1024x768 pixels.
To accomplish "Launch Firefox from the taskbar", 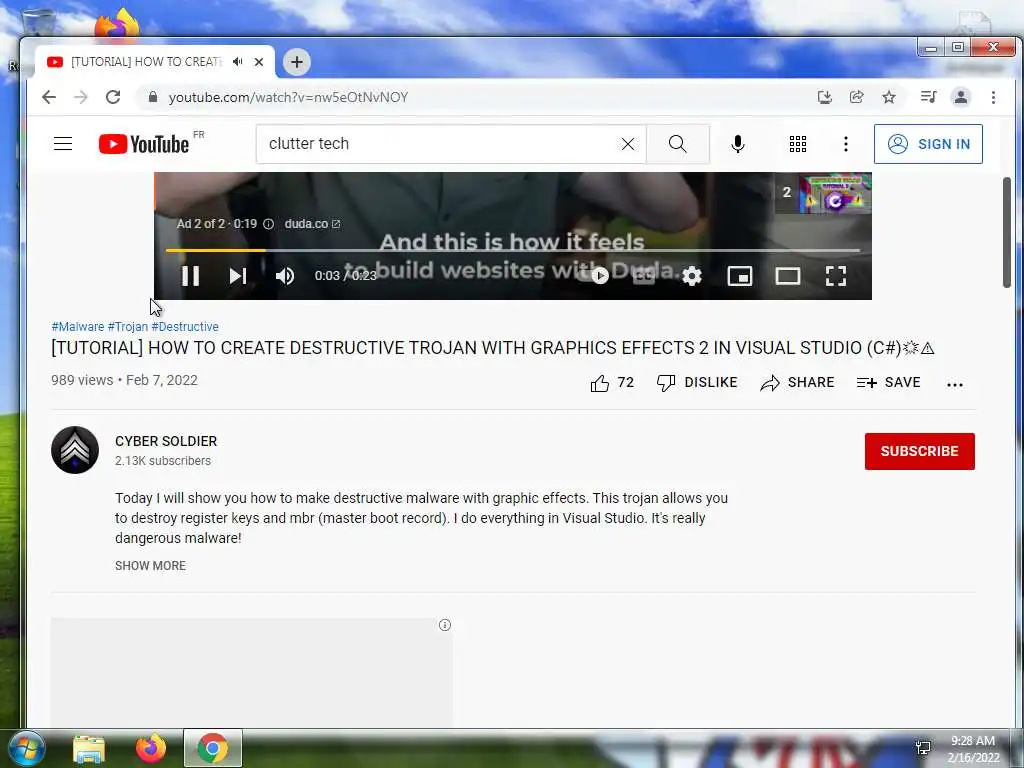I will tap(150, 748).
